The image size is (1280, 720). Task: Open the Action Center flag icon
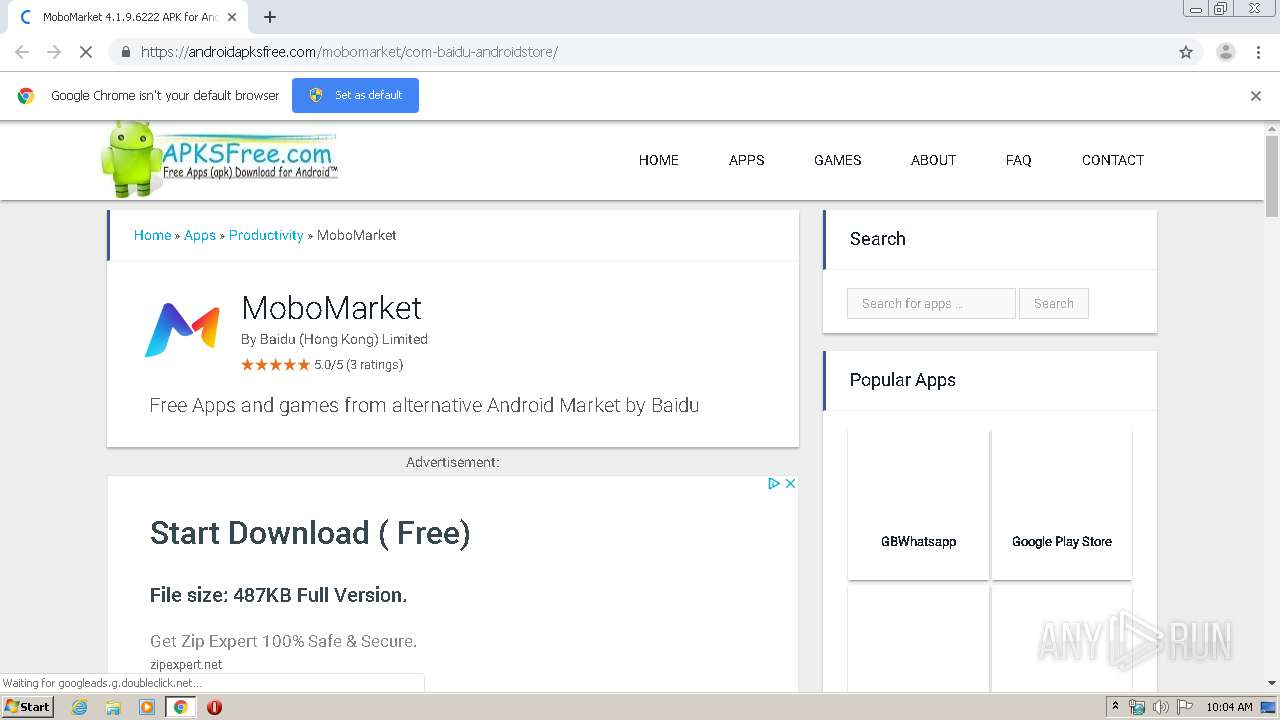click(x=1184, y=707)
